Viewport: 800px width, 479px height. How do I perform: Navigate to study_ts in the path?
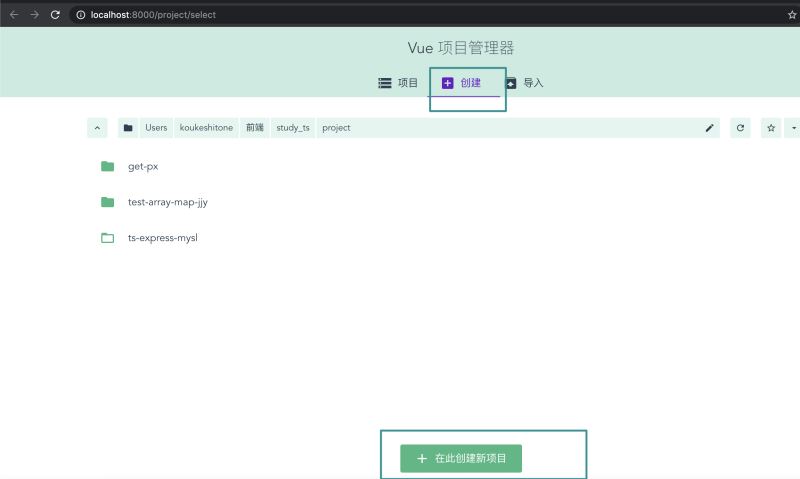[x=293, y=128]
